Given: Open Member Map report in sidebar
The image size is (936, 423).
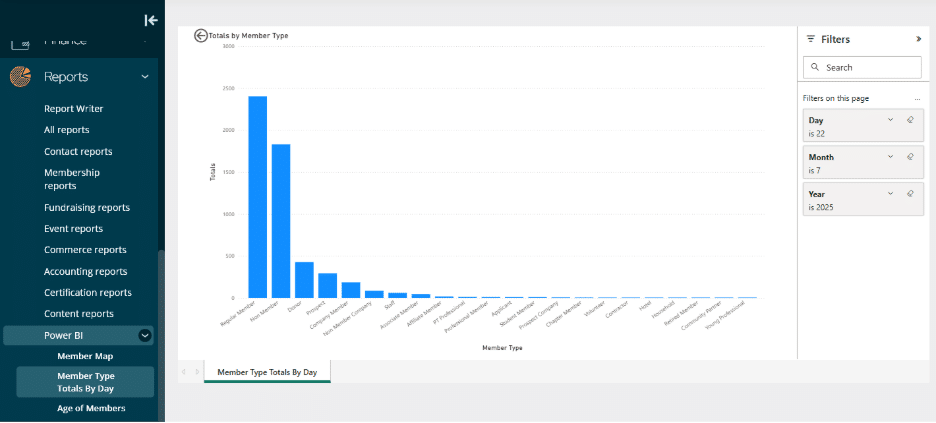Looking at the screenshot, I should pyautogui.click(x=85, y=356).
